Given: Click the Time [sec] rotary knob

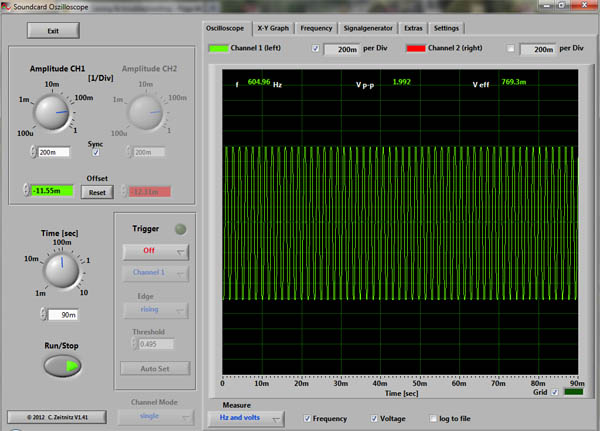Looking at the screenshot, I should point(60,270).
